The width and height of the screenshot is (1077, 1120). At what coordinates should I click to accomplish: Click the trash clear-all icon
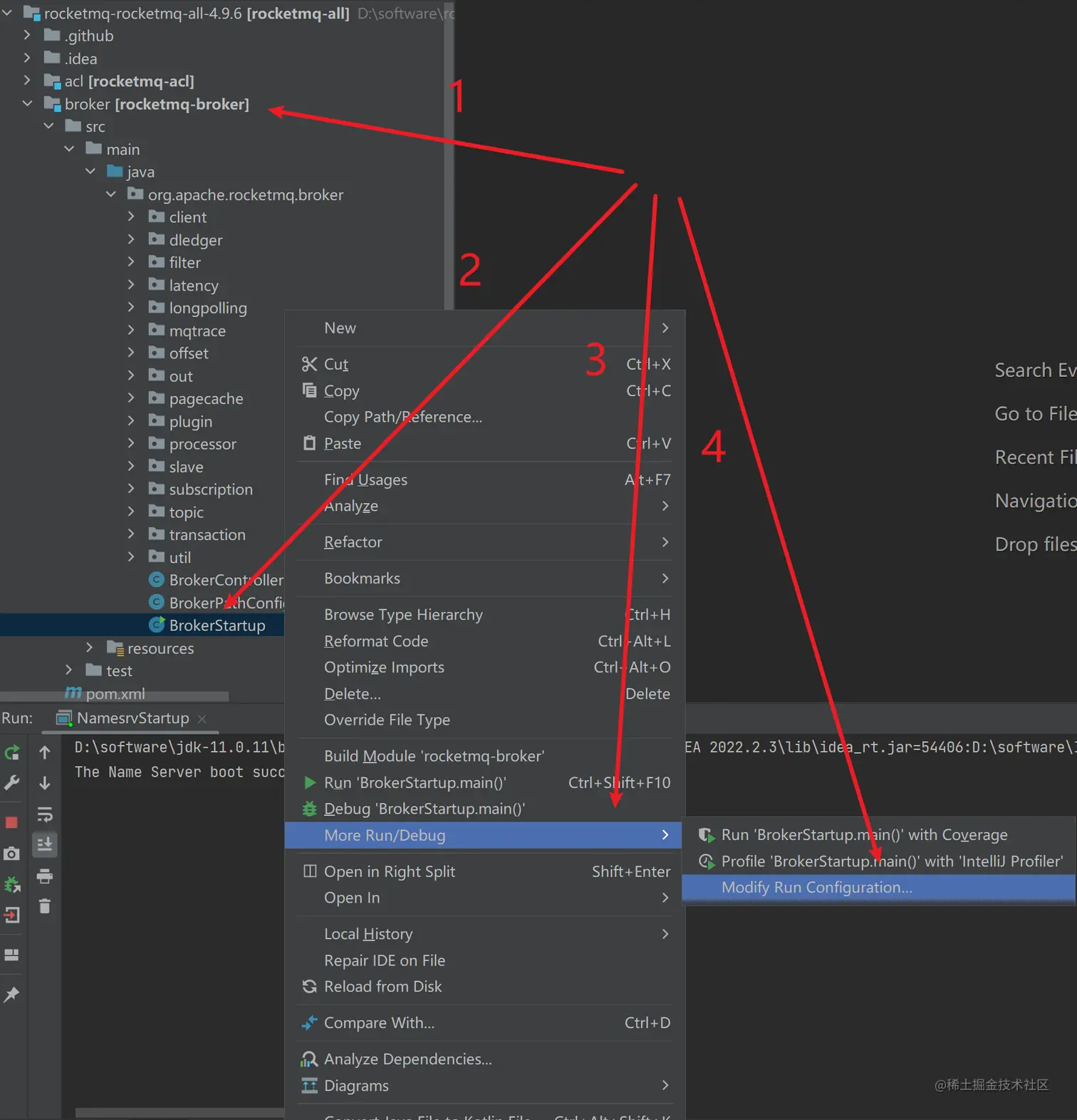(x=44, y=906)
